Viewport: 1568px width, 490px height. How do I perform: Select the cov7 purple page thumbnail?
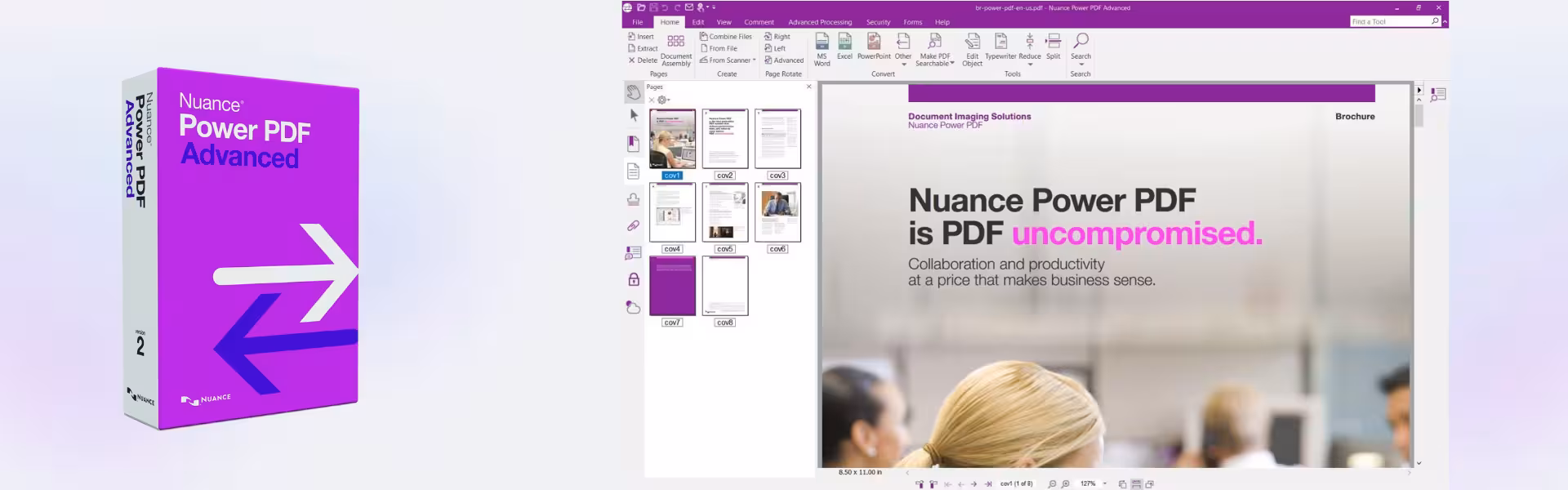click(672, 286)
